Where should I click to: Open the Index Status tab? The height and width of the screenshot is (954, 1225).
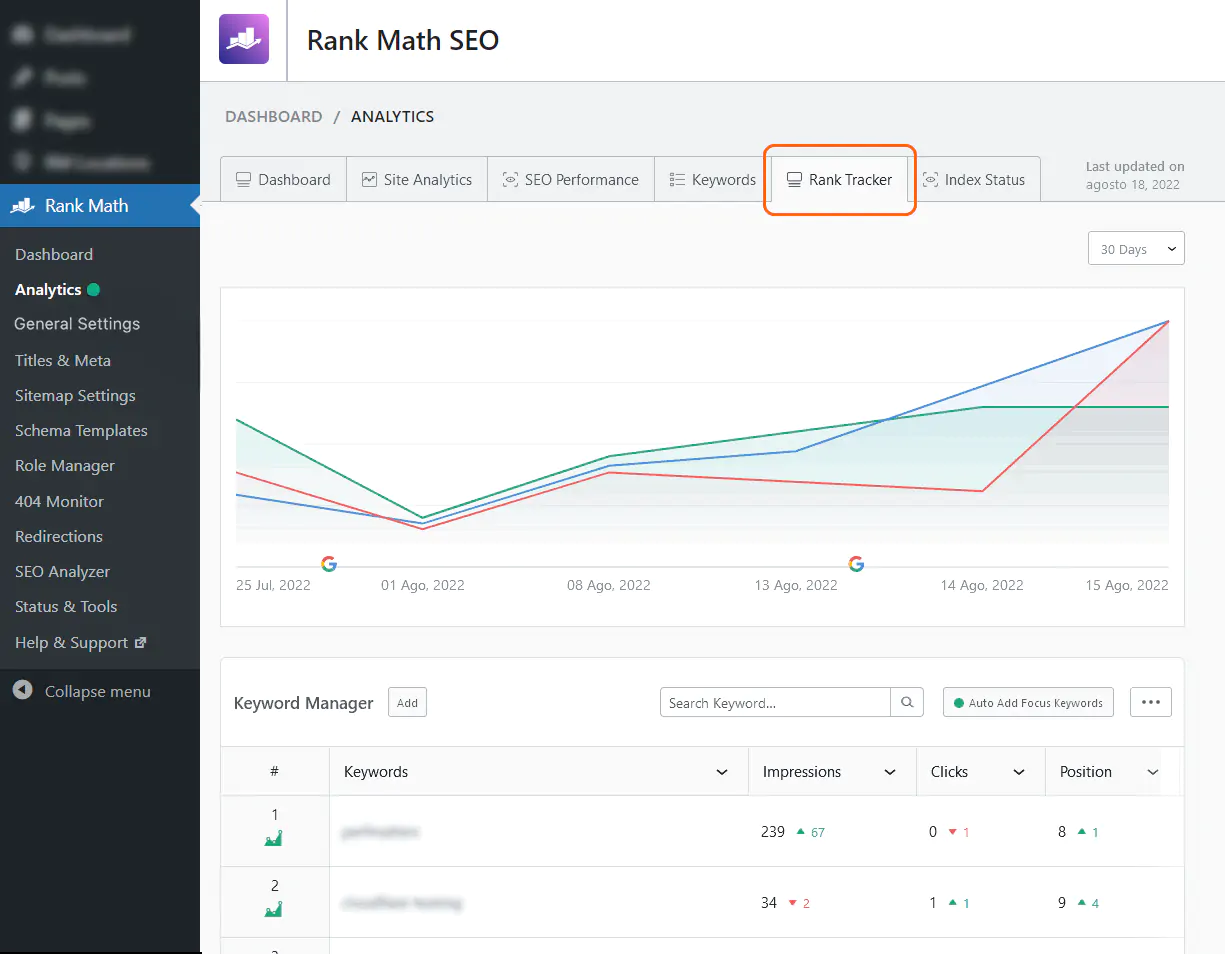[974, 180]
